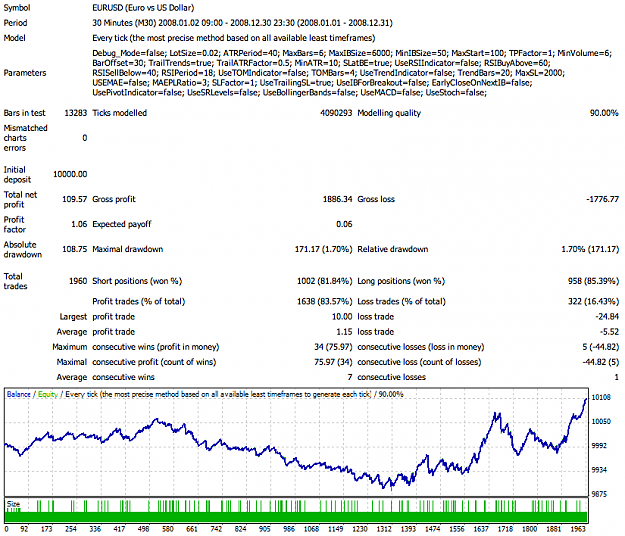625x536 pixels.
Task: Click the Maximal drawdown value 171.17 (1.70%)
Action: pyautogui.click(x=324, y=249)
